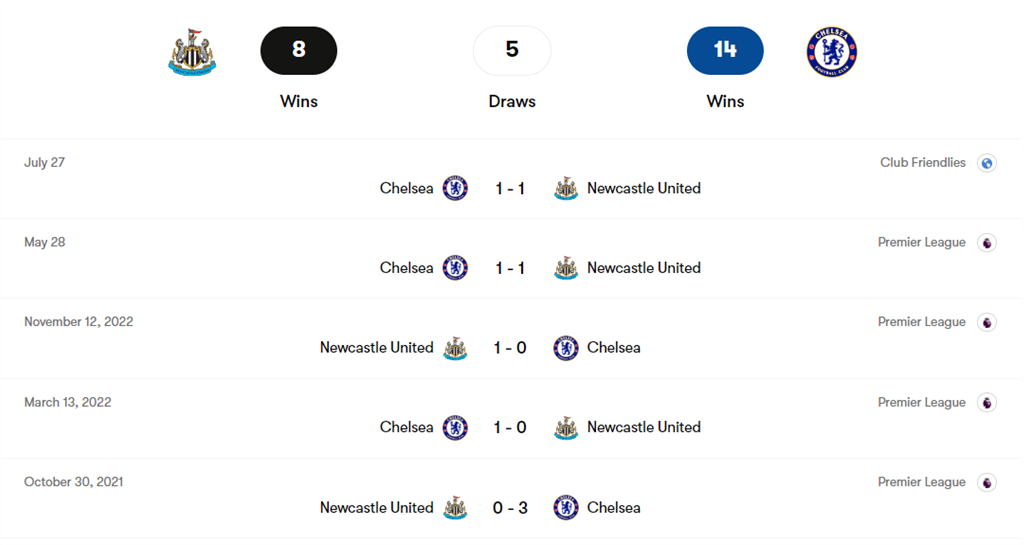The height and width of the screenshot is (545, 1024).
Task: Click the Club Friendlies globe icon
Action: [987, 163]
